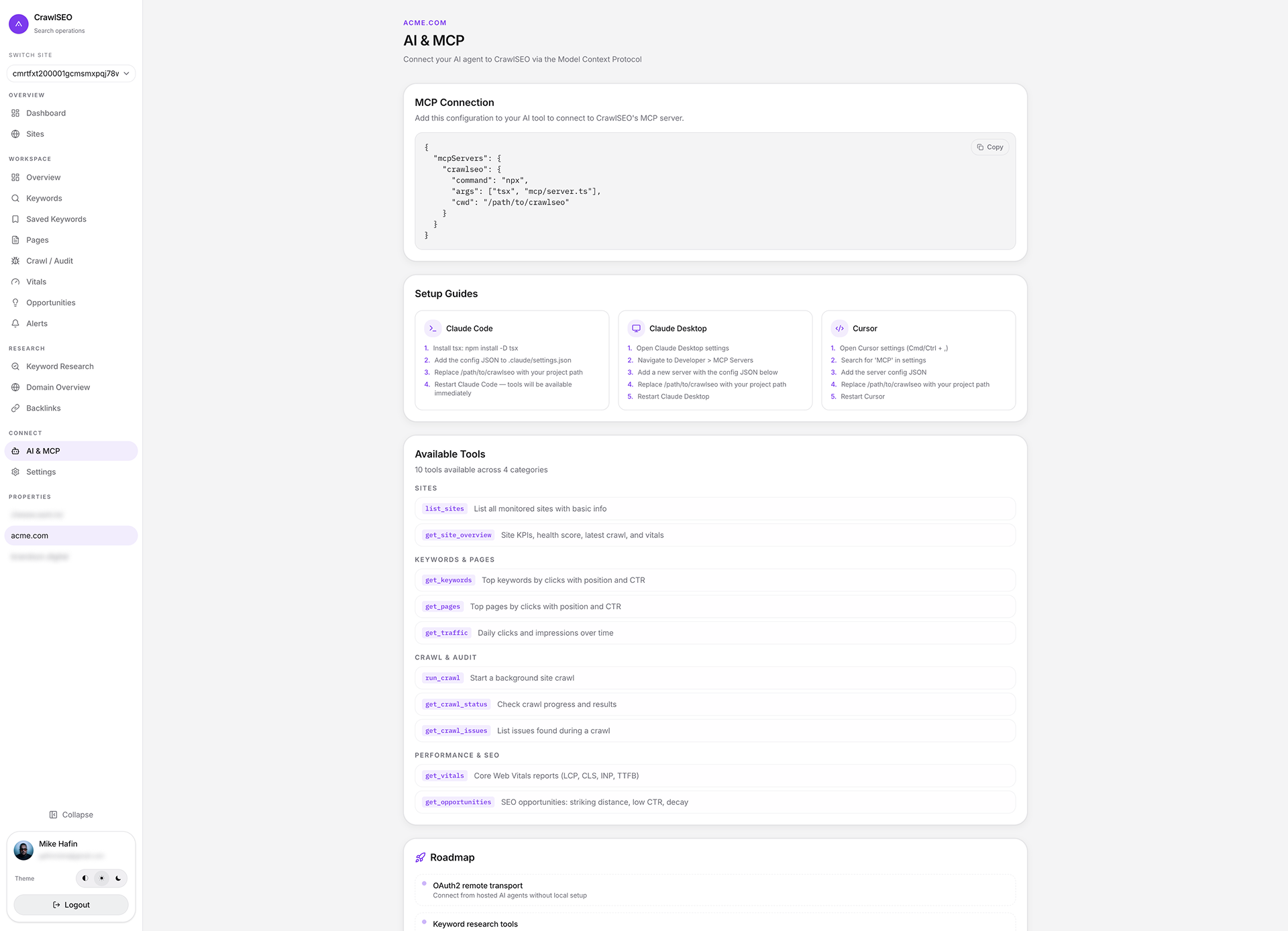The image size is (1288, 931).
Task: Click the Crawl / Audit bug icon
Action: pyautogui.click(x=15, y=261)
